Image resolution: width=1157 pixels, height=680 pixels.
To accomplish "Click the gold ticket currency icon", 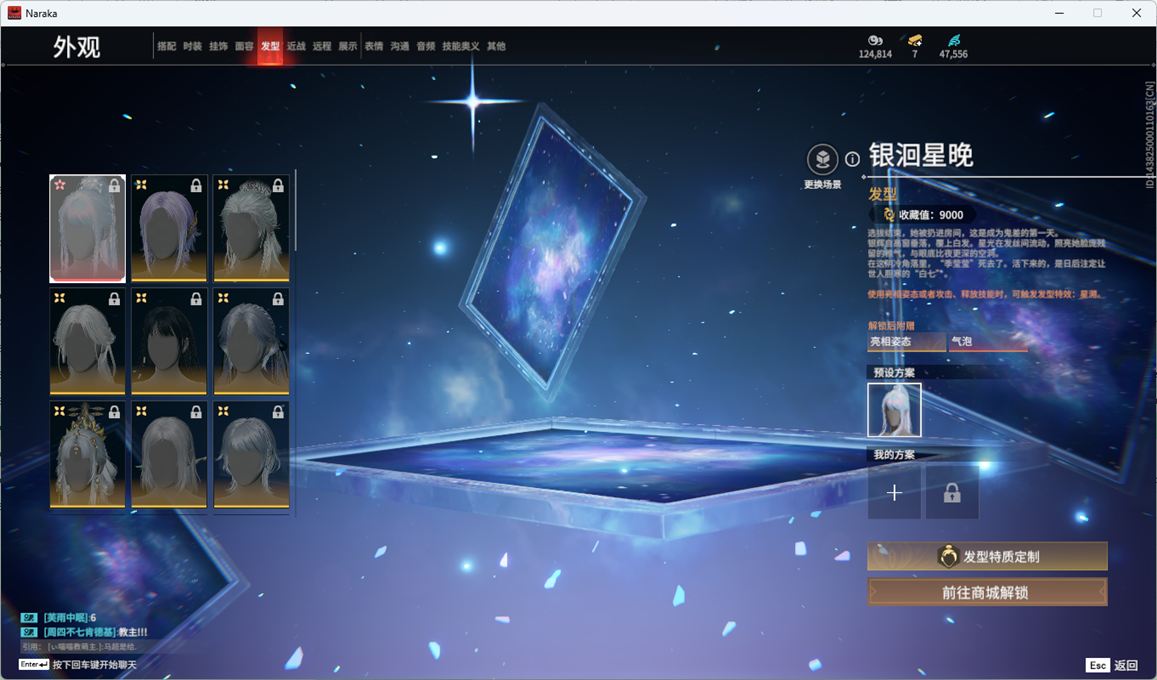I will tap(915, 40).
